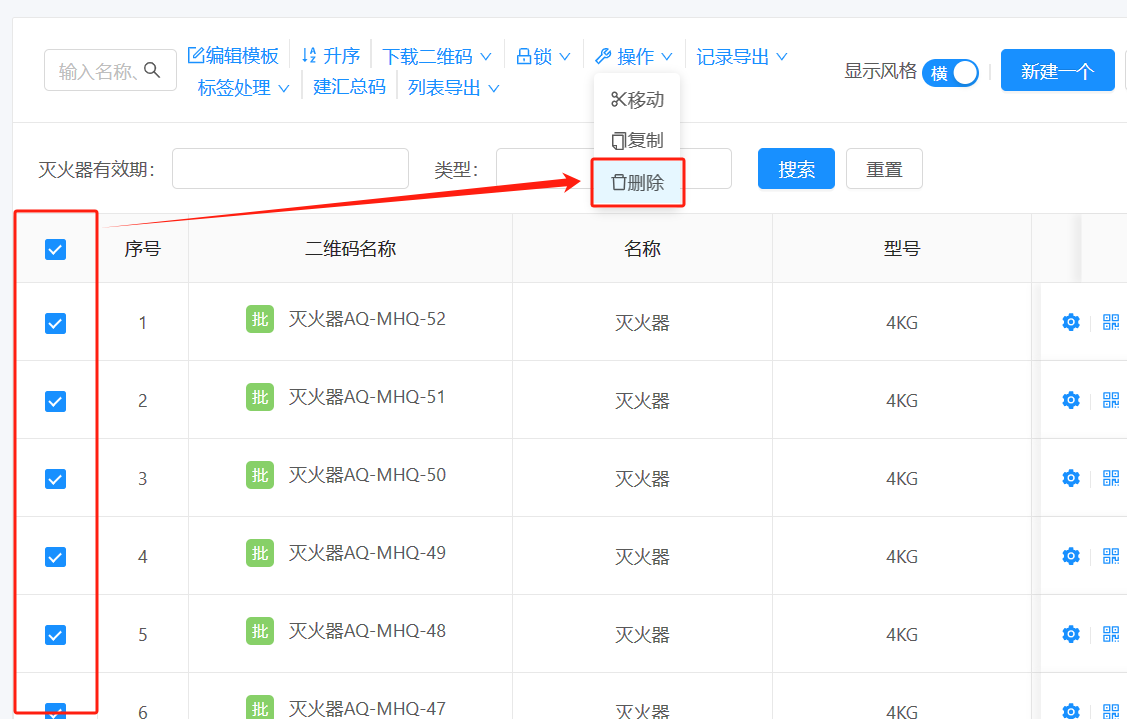1127x719 pixels.
Task: Click the 升序 ascending sort icon
Action: (x=307, y=56)
